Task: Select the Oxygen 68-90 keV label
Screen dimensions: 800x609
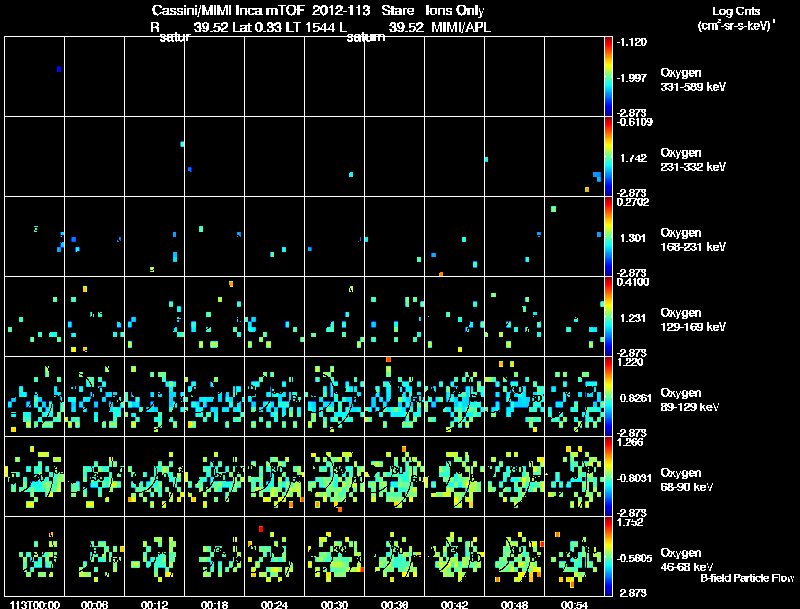Action: [687, 480]
